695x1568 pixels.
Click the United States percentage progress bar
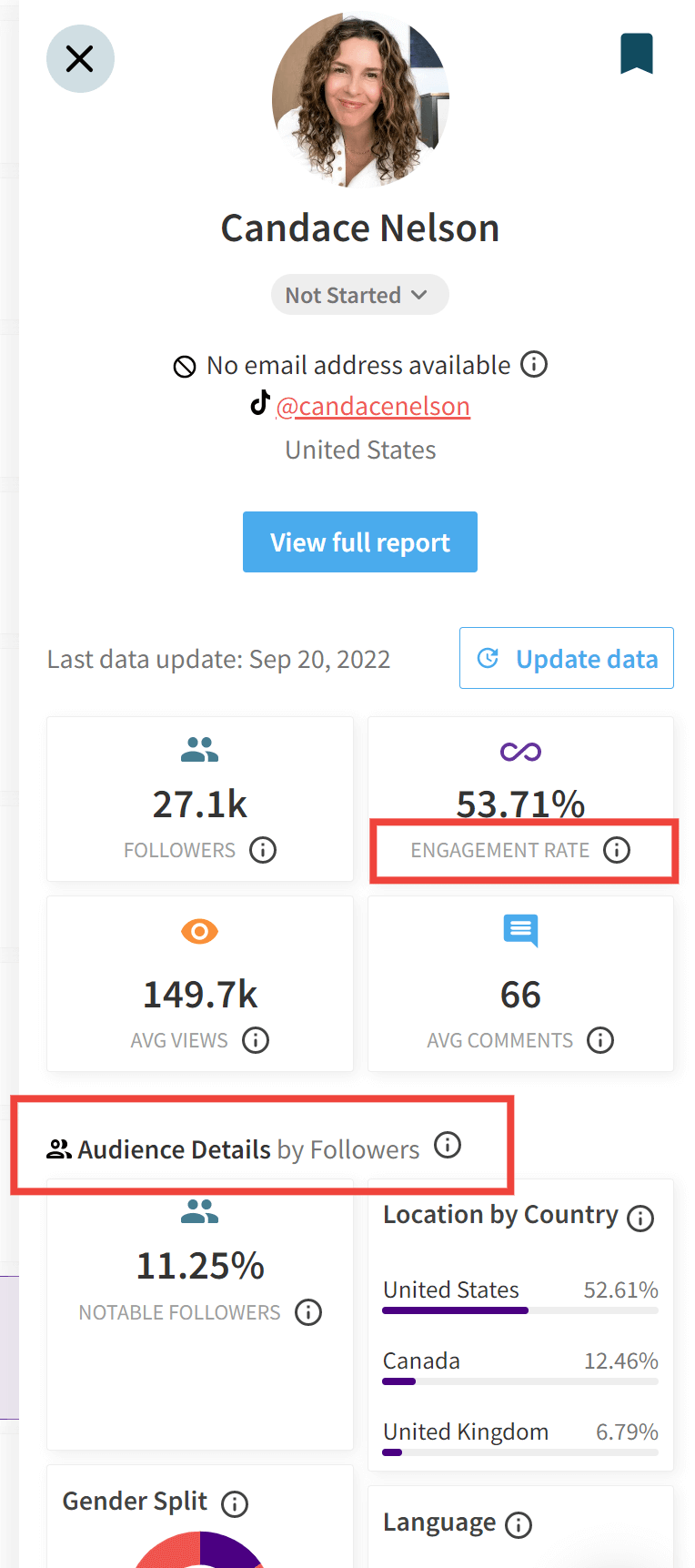click(x=519, y=1310)
